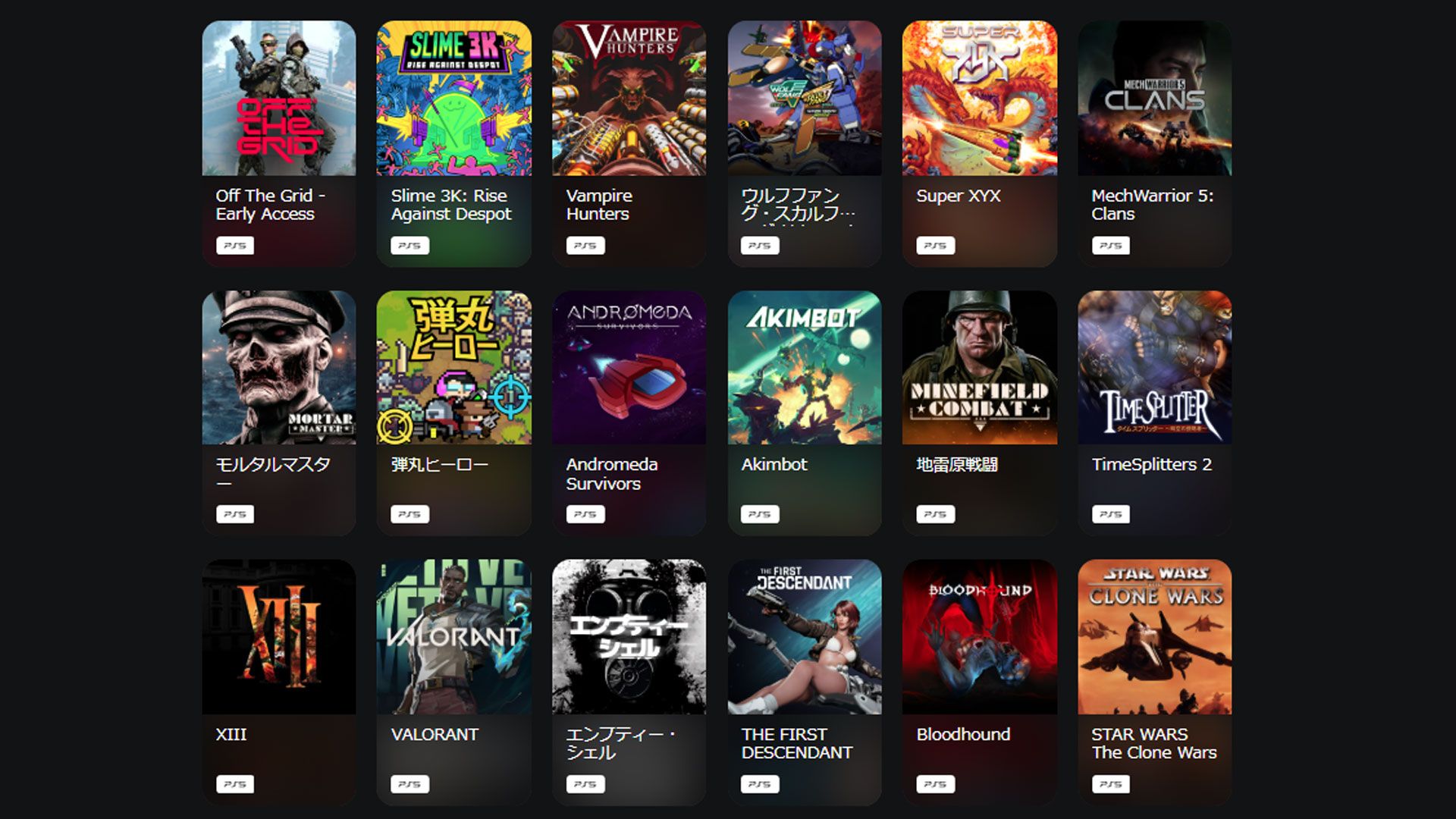Screen dimensions: 1456x819
Task: Click the PS5 badge under Akimbot
Action: (760, 514)
